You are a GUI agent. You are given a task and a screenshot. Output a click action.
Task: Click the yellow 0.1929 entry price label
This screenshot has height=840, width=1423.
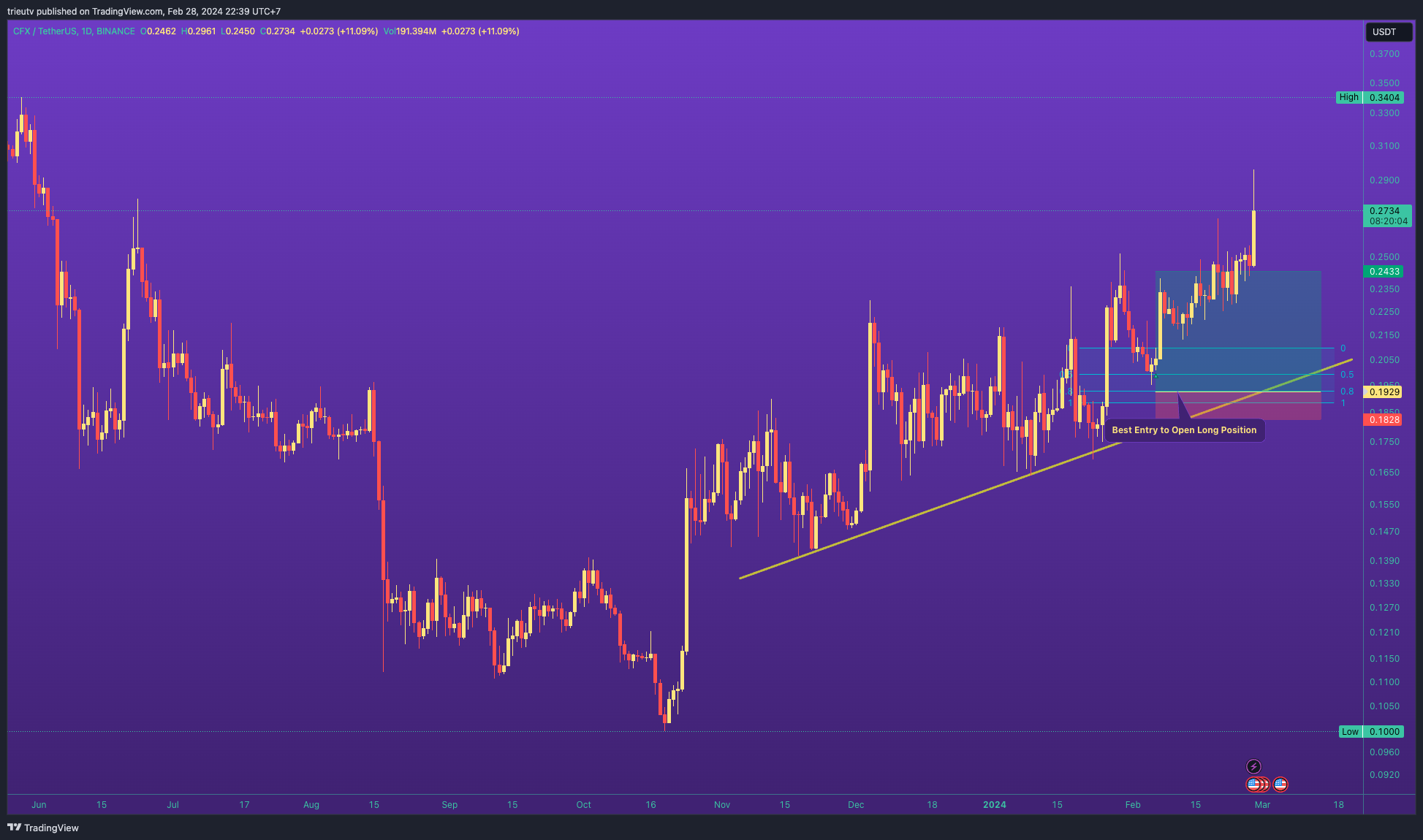coord(1384,392)
